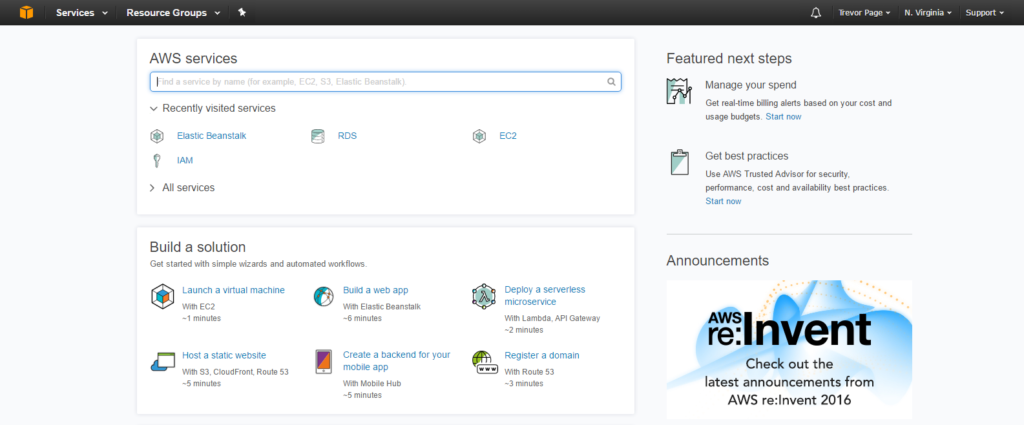Screen dimensions: 1024x425
Task: Open the Support menu
Action: coord(984,13)
